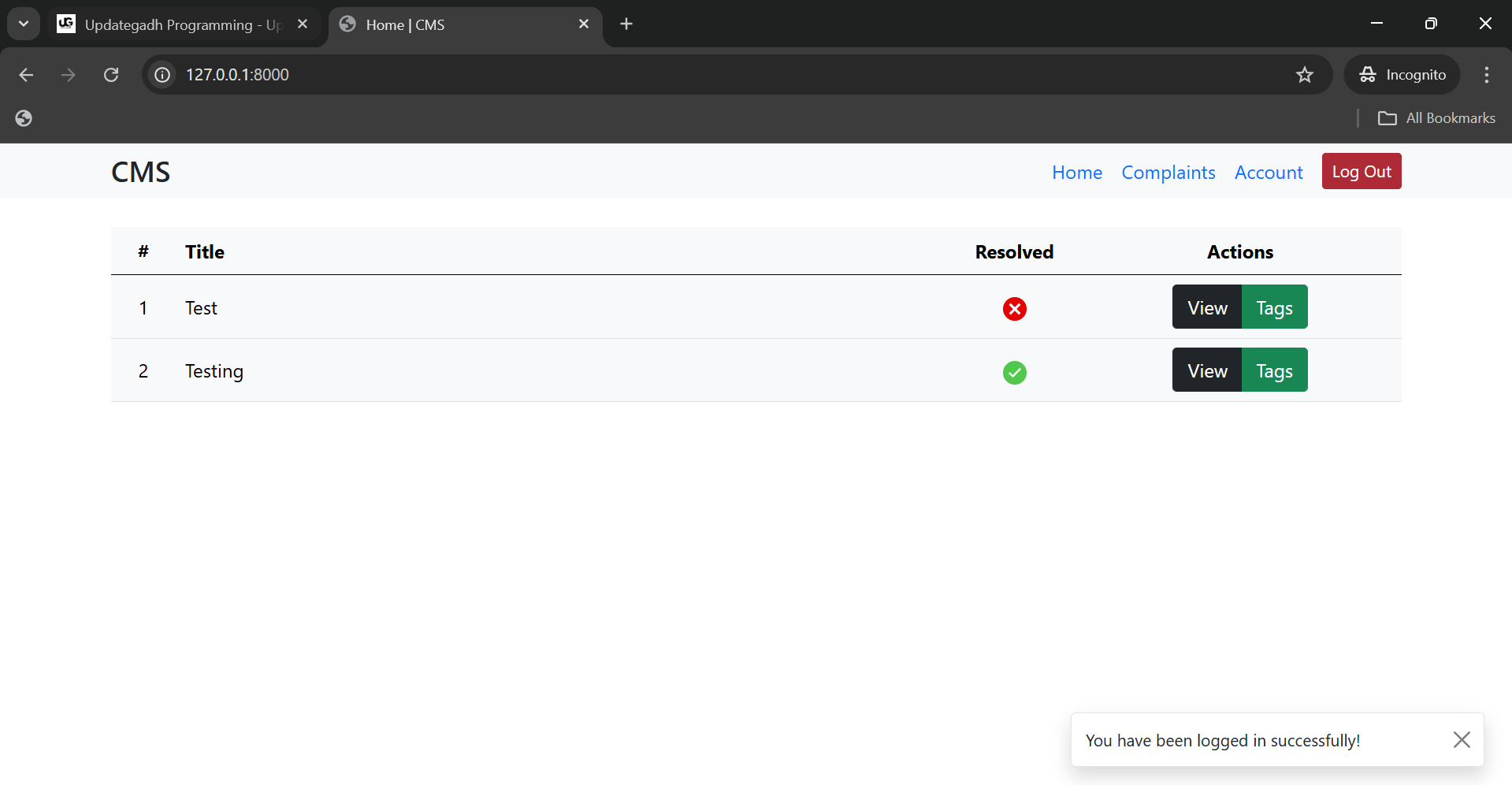Image resolution: width=1512 pixels, height=785 pixels.
Task: Open the All Bookmarks folder
Action: pyautogui.click(x=1436, y=117)
